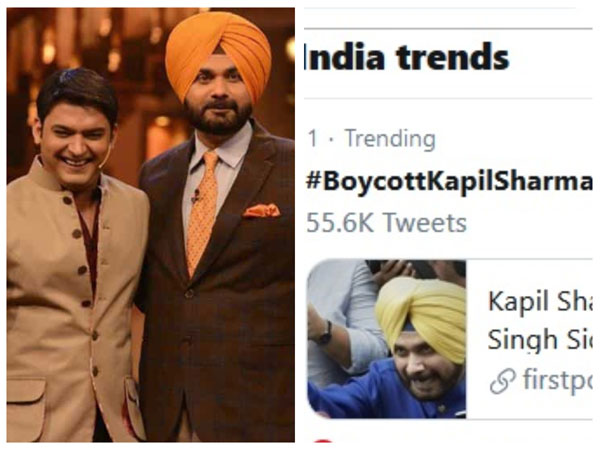
Task: Click the wristwatch in the news thumbnail
Action: tap(324, 332)
